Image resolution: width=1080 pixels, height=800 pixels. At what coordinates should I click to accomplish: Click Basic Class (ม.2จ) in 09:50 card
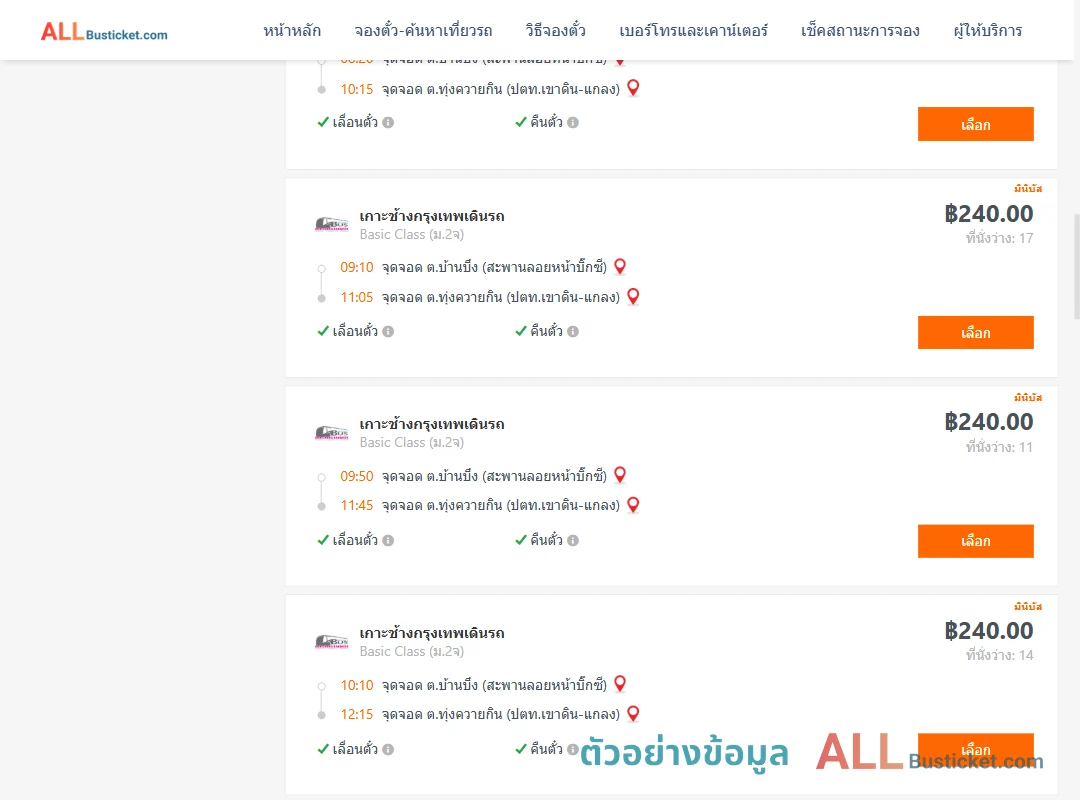coord(412,442)
